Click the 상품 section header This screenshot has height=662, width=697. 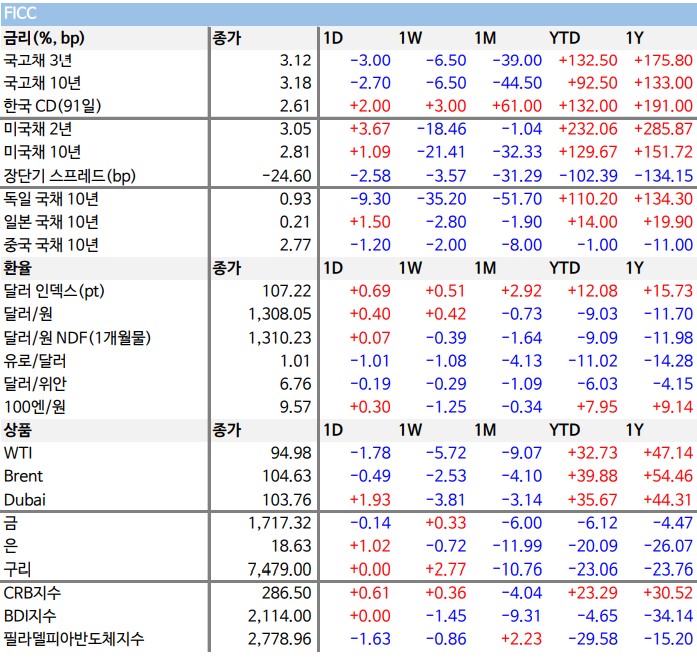point(17,430)
